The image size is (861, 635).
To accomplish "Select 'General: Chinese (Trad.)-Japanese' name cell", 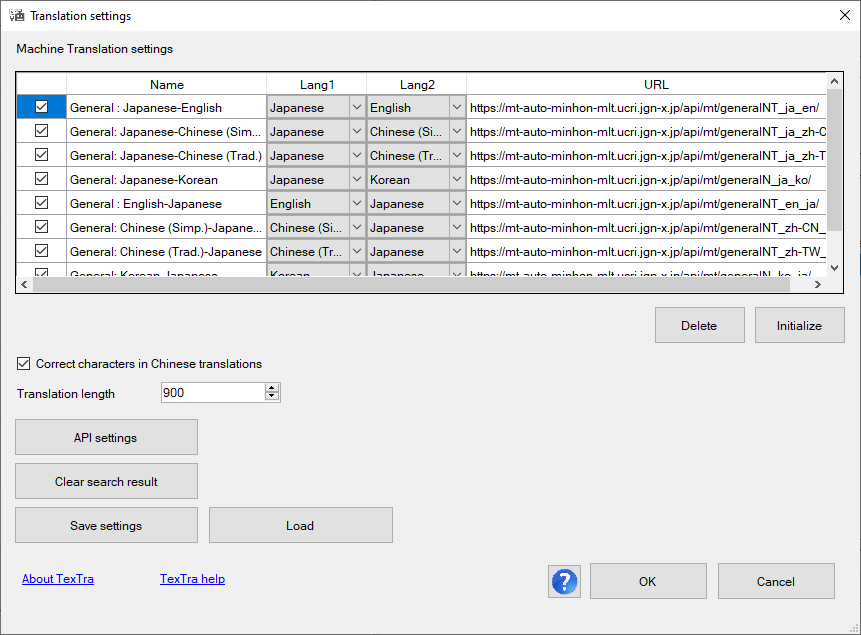I will pyautogui.click(x=166, y=252).
